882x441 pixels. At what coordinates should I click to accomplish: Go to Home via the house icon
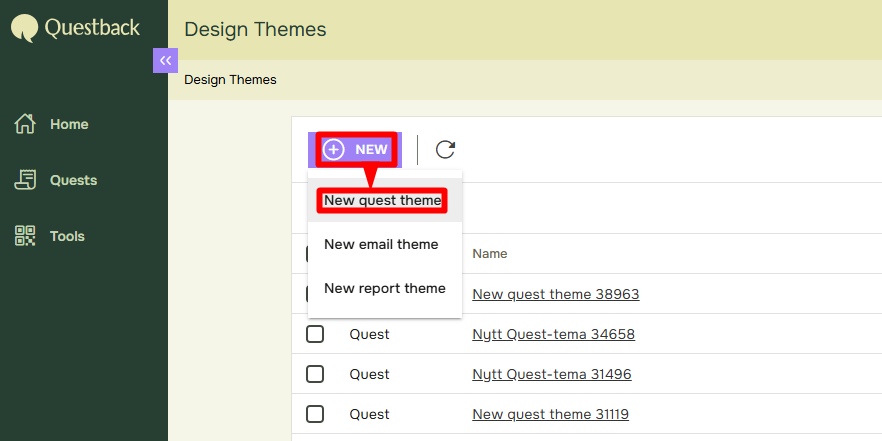26,124
